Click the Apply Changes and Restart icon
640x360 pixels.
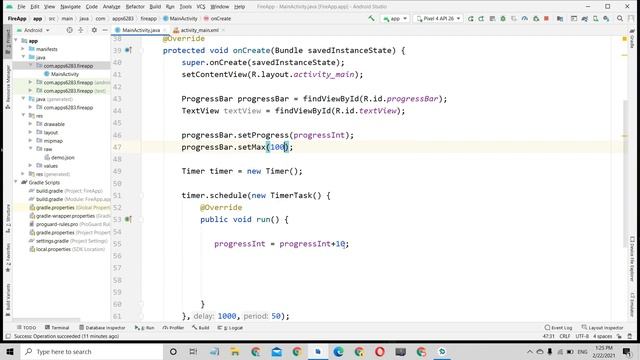coord(482,18)
